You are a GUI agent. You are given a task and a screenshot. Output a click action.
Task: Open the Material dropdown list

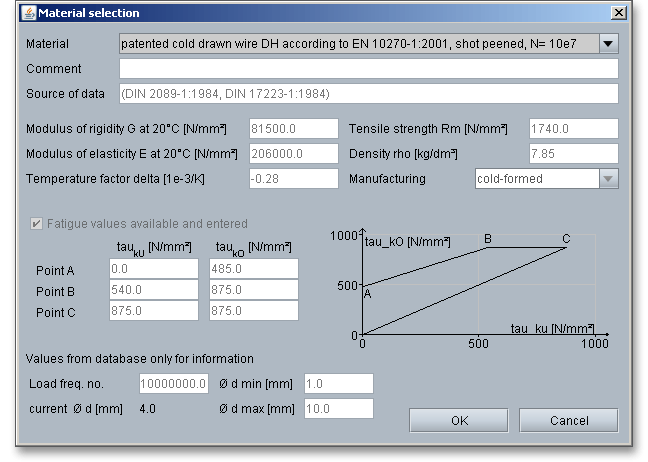[x=359, y=44]
